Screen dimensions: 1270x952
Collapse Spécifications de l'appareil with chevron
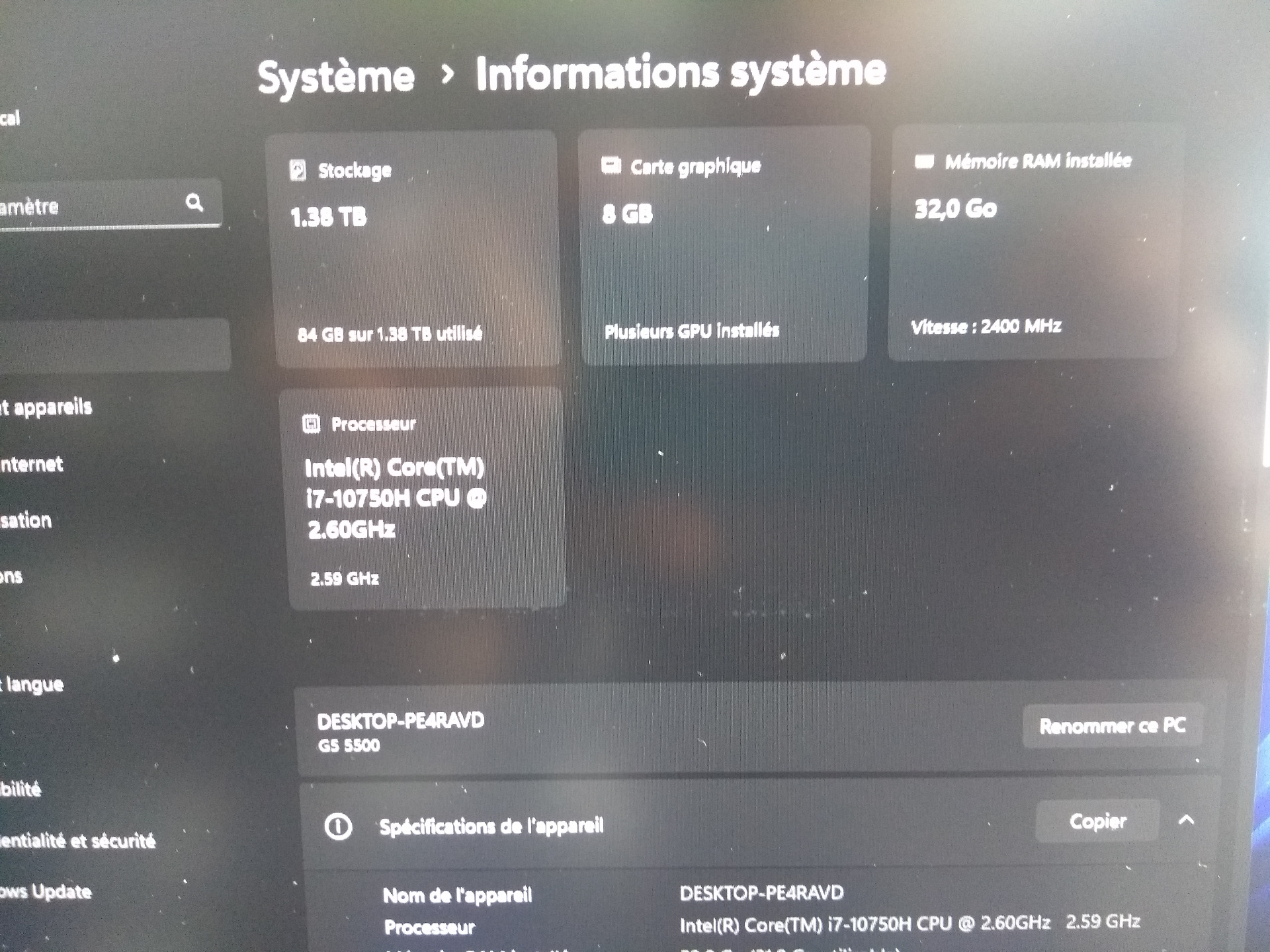point(1187,820)
